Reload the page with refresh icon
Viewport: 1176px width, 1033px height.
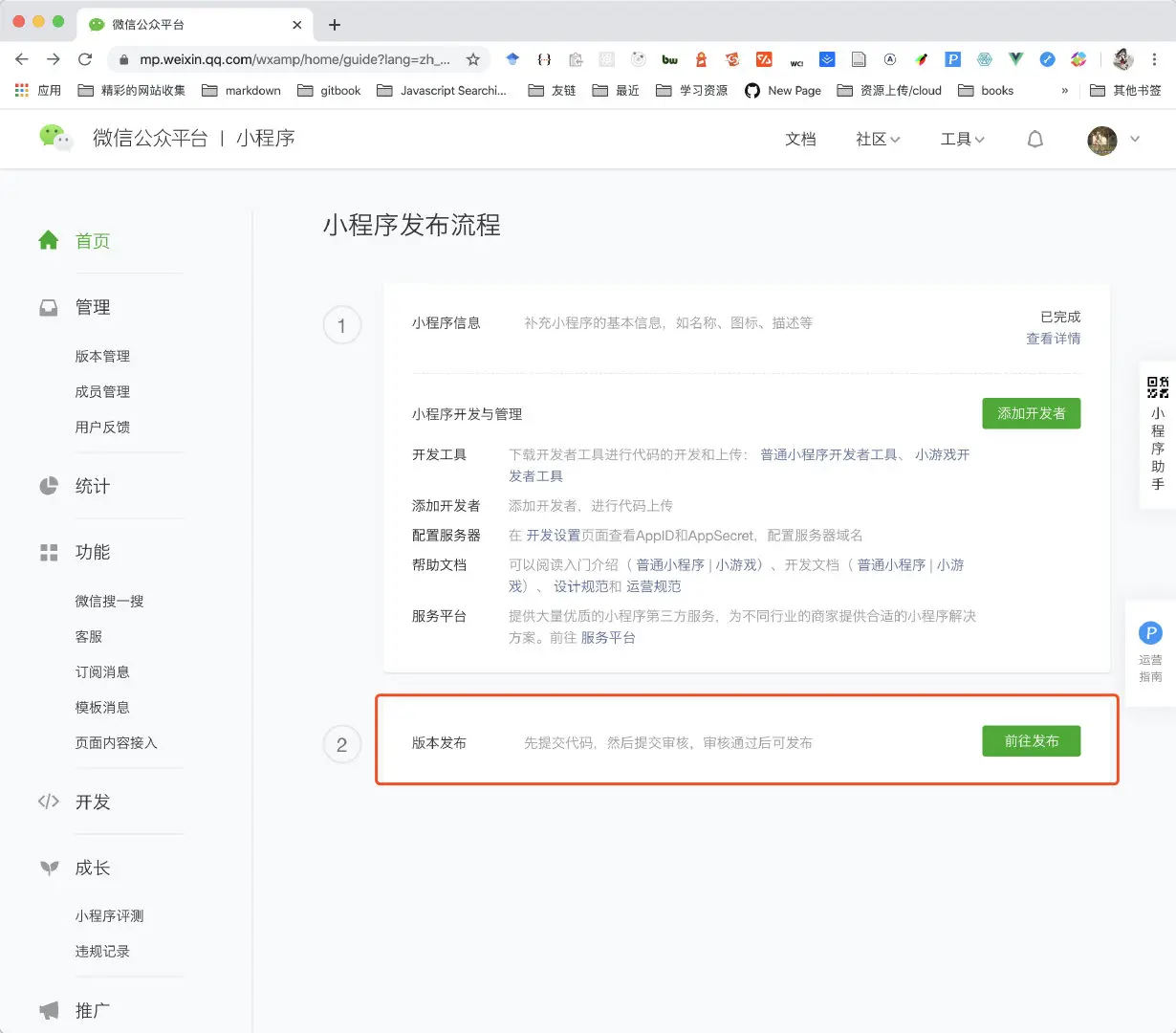tap(85, 59)
